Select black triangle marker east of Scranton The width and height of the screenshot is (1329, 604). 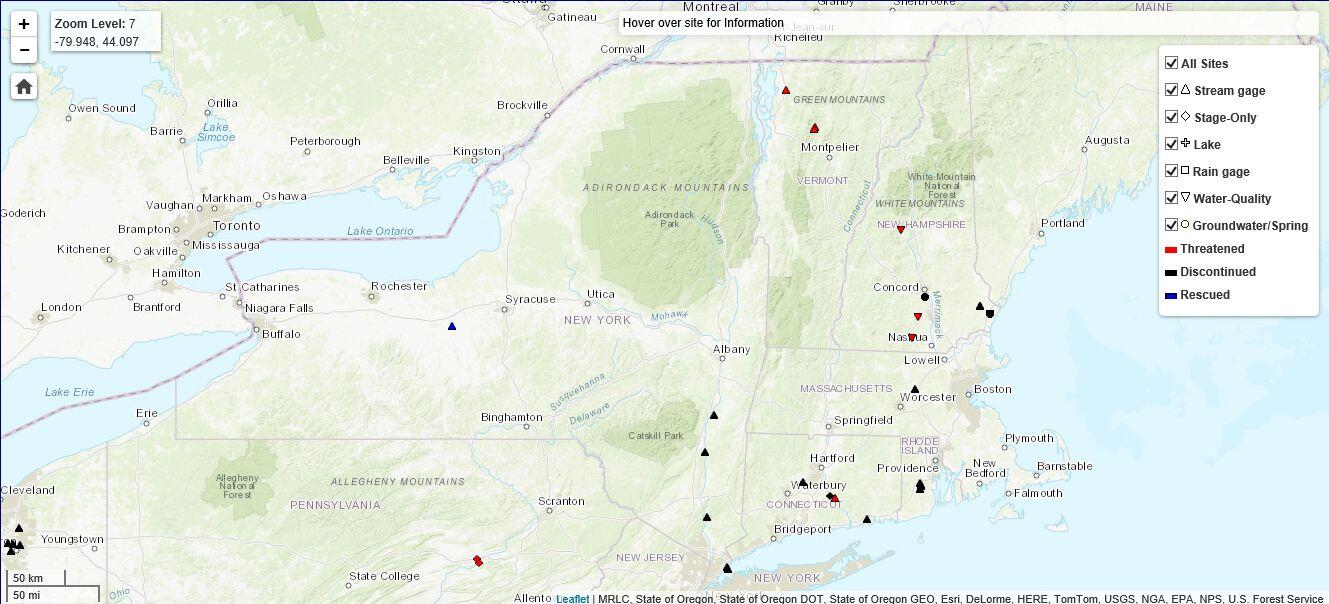pyautogui.click(x=707, y=517)
